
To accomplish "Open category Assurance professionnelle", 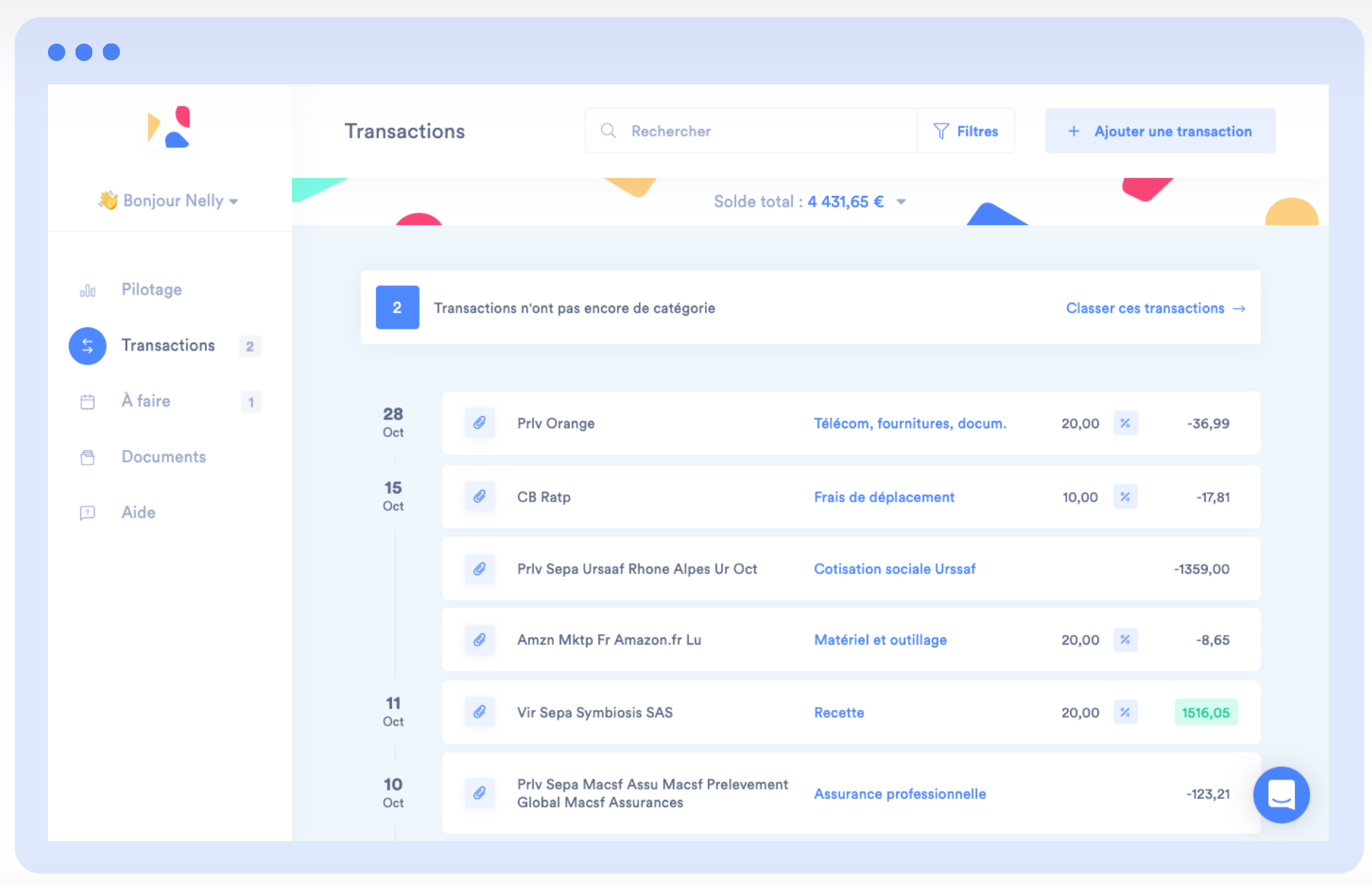I will [899, 794].
